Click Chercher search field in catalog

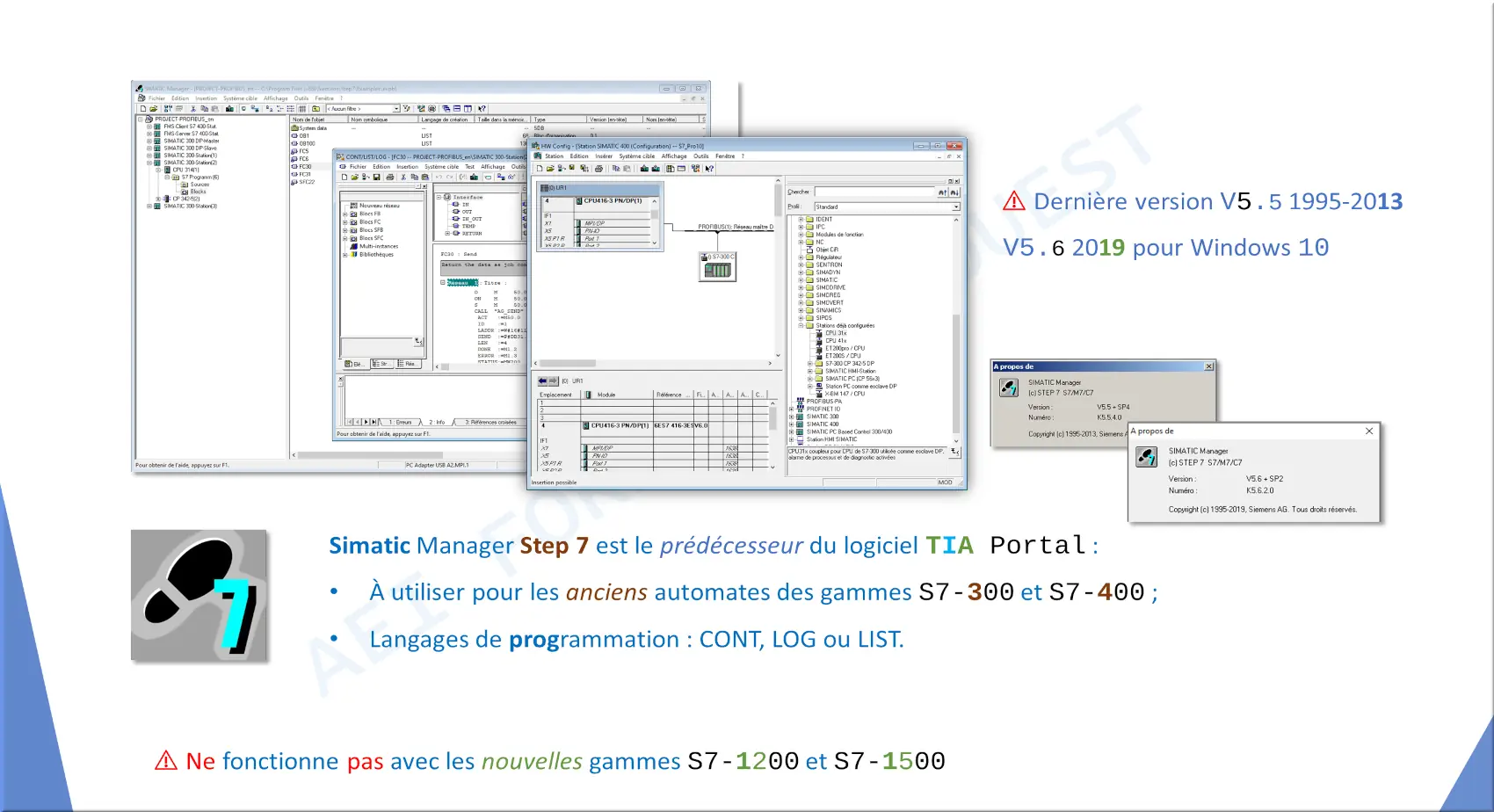tap(874, 192)
